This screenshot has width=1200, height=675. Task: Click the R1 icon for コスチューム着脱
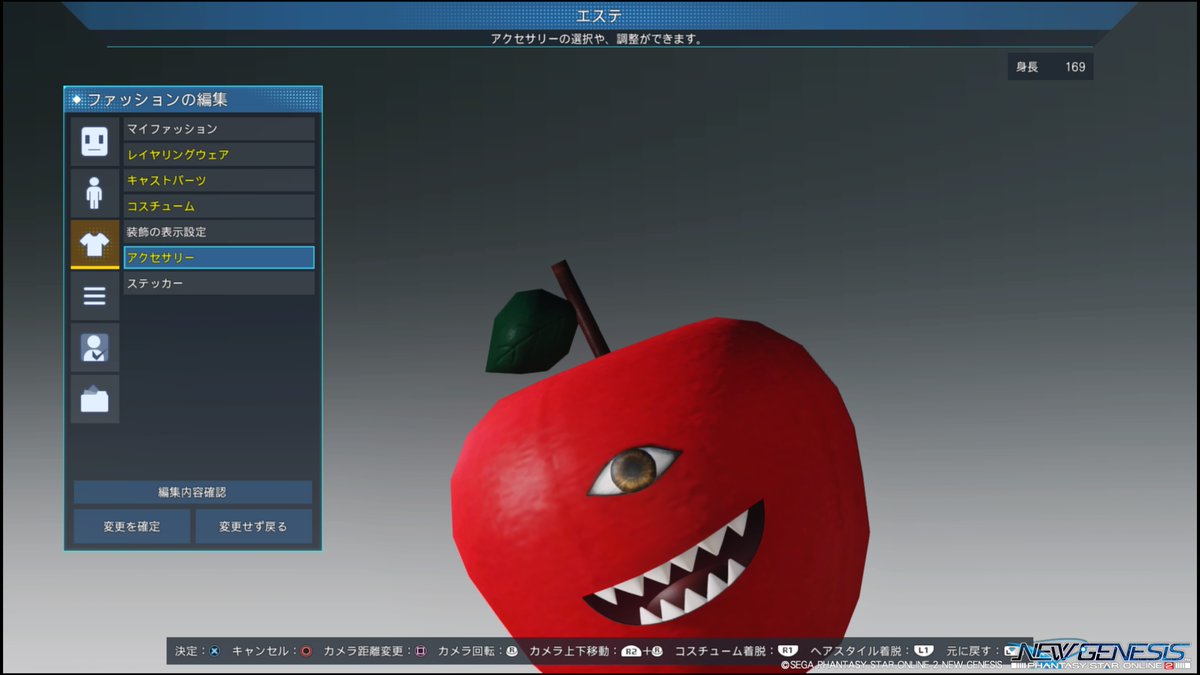(x=788, y=650)
